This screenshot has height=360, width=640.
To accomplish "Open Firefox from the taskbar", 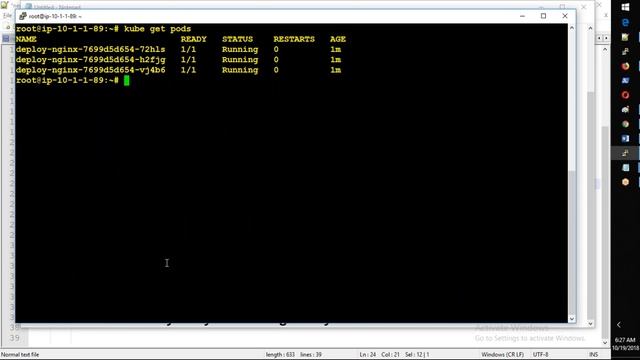I will click(625, 66).
